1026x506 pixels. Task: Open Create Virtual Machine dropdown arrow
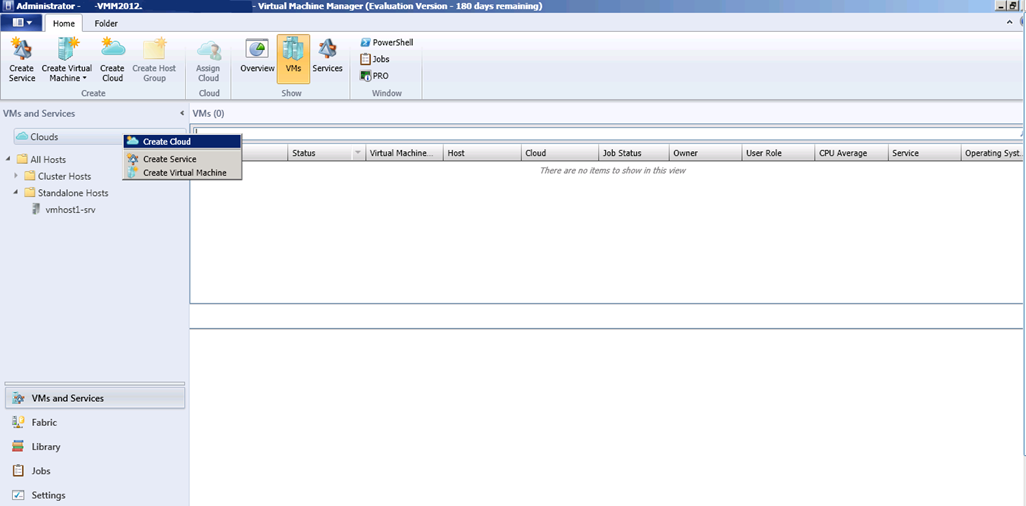point(84,79)
